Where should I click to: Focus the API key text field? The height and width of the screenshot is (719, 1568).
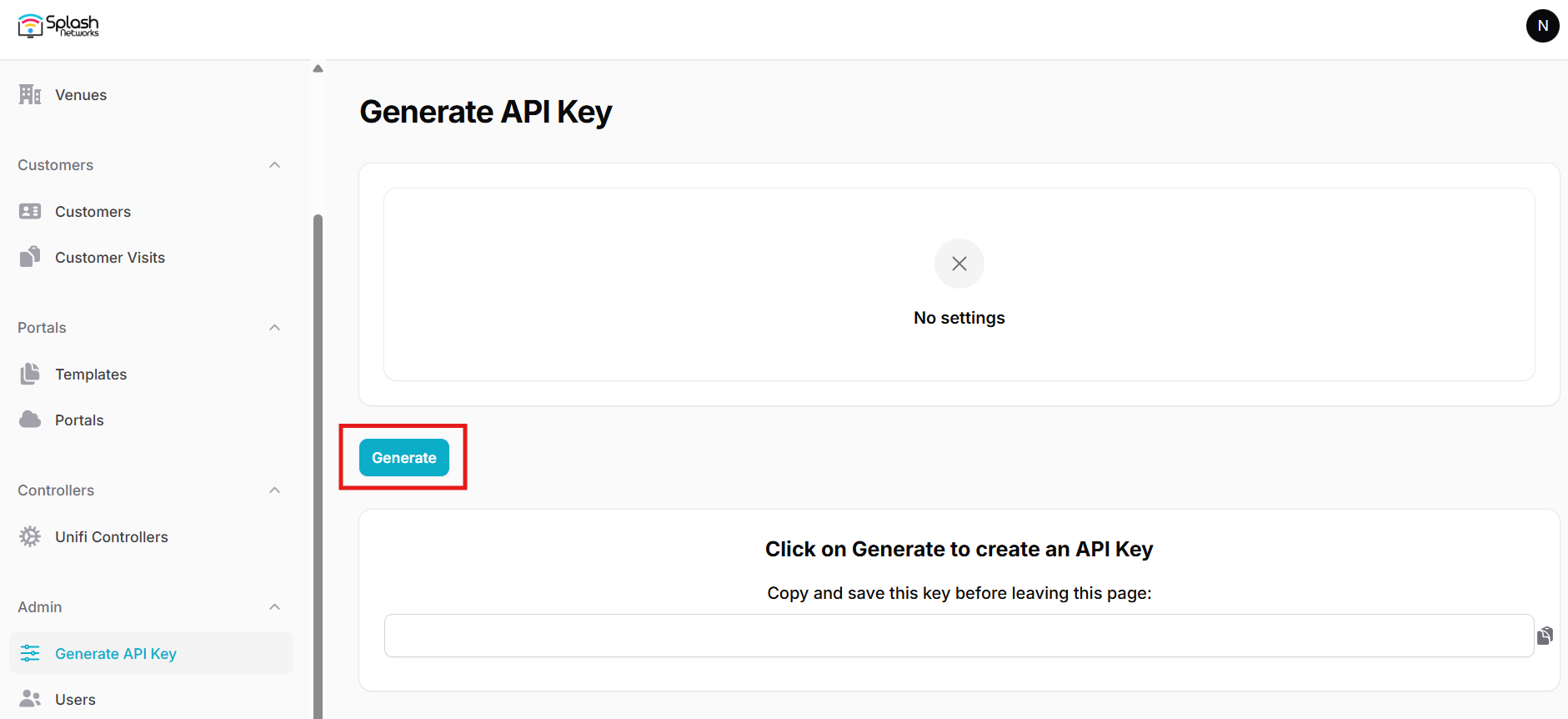click(959, 636)
